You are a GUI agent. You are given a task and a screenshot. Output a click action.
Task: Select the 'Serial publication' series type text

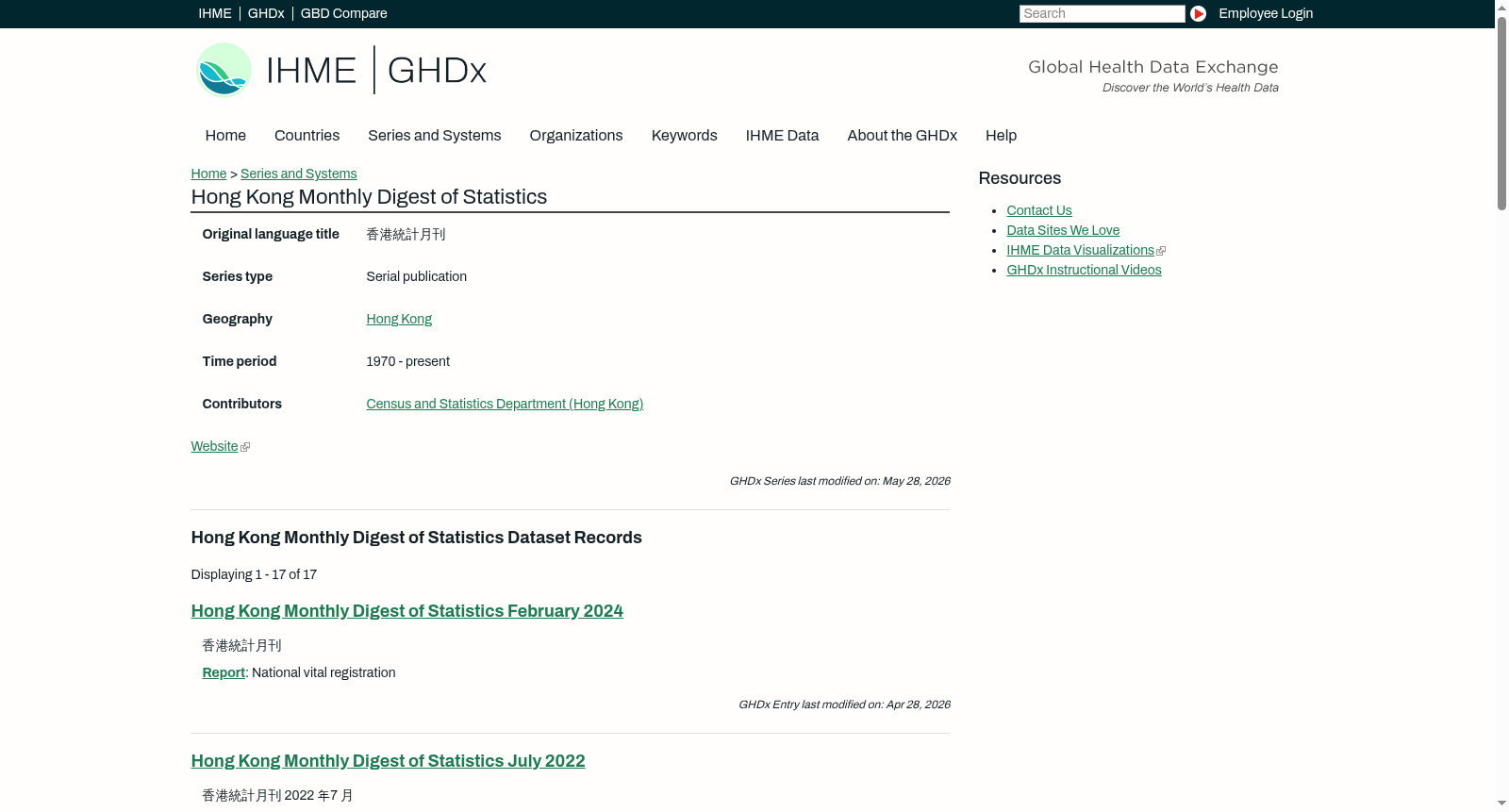tap(416, 276)
